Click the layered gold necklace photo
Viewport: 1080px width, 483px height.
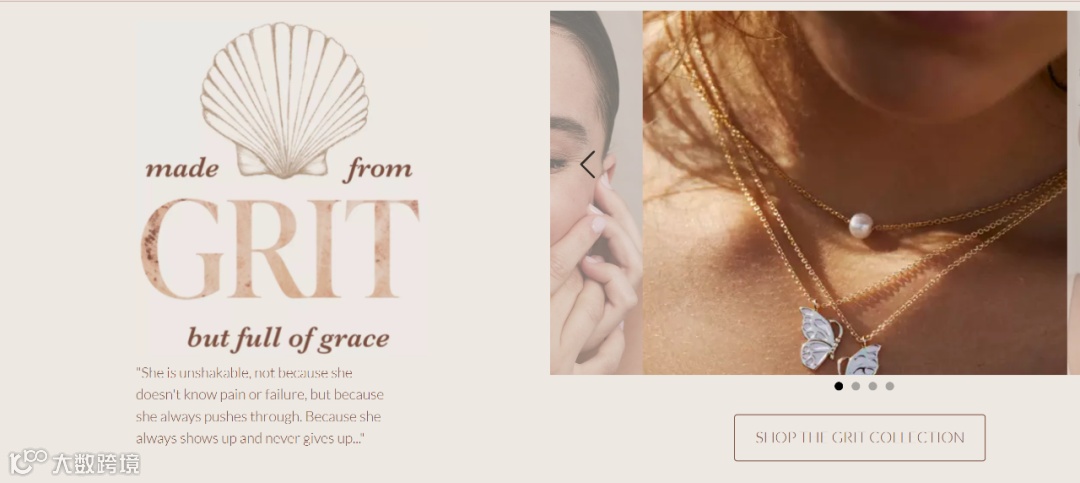(x=855, y=193)
